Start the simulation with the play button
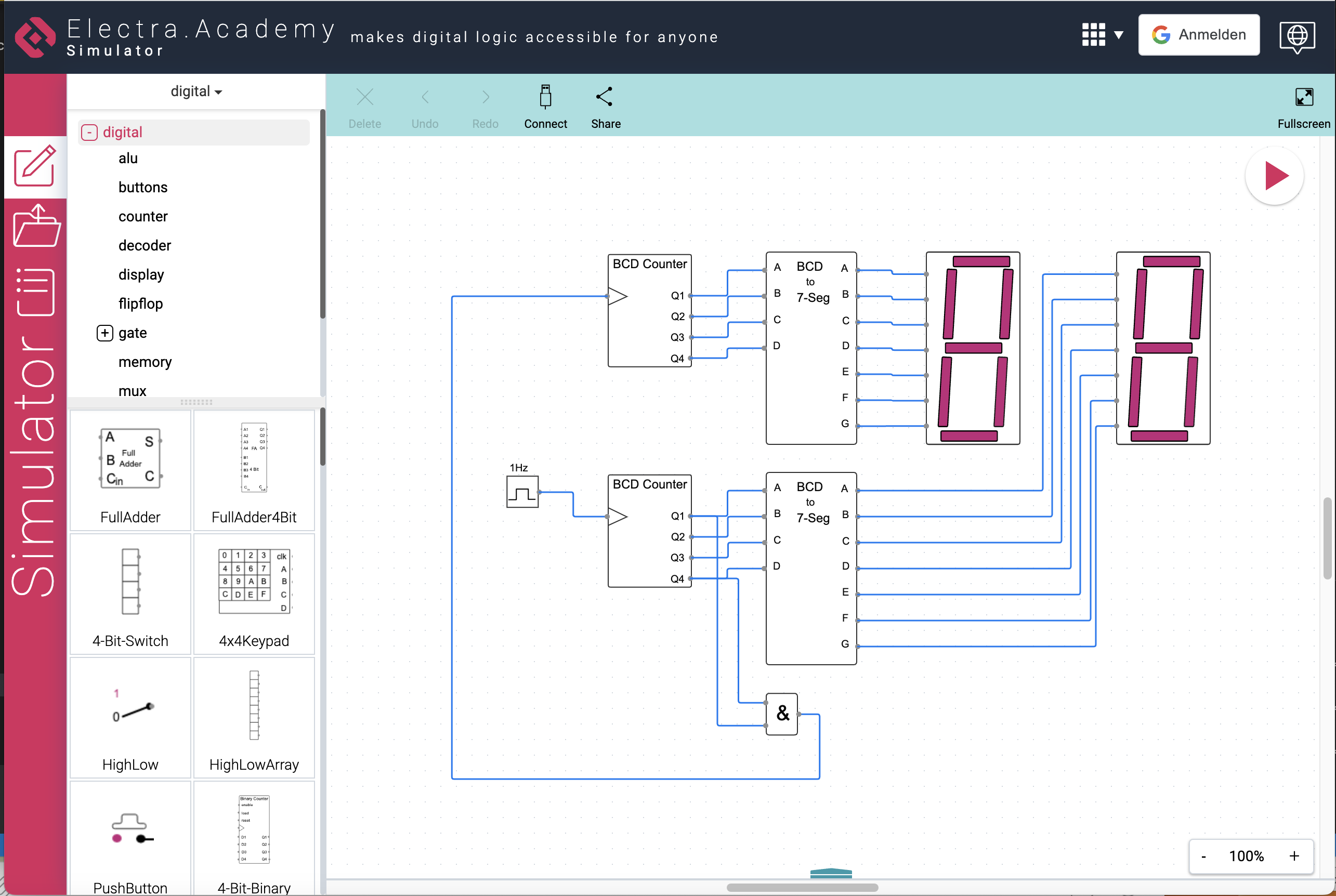This screenshot has width=1336, height=896. pyautogui.click(x=1274, y=176)
